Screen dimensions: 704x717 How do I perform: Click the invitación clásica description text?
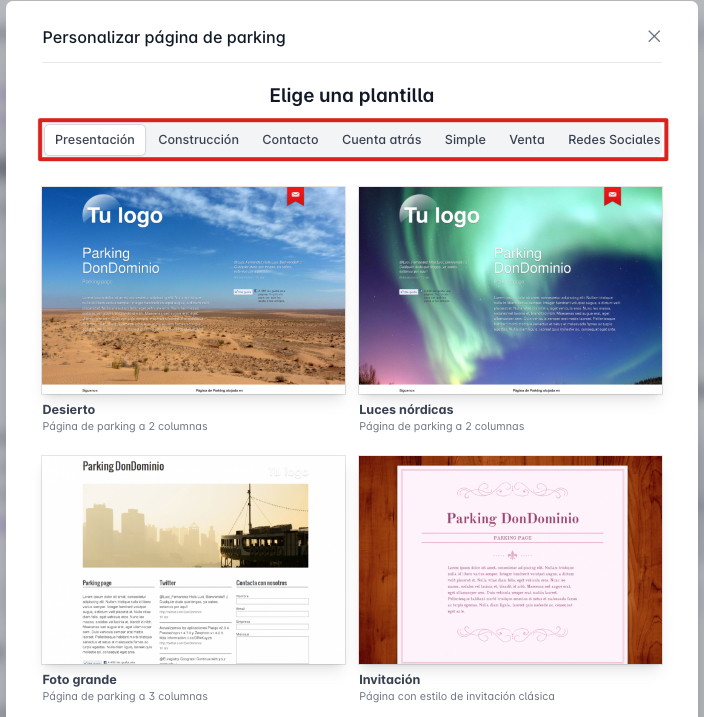(x=456, y=696)
